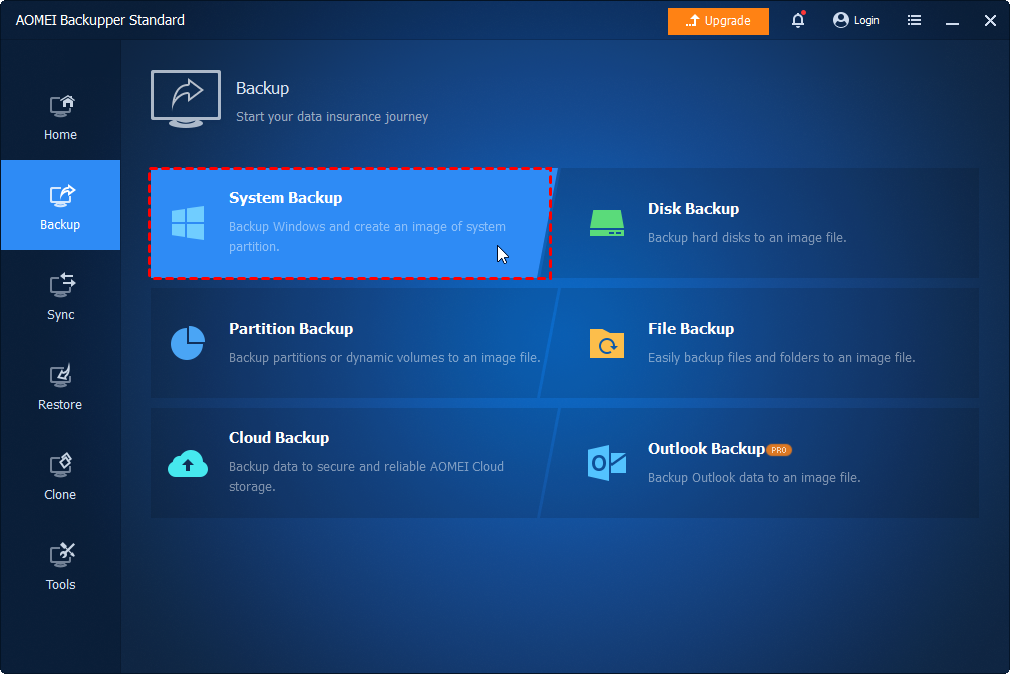1010x674 pixels.
Task: Choose the Disk Backup heading
Action: pos(693,209)
